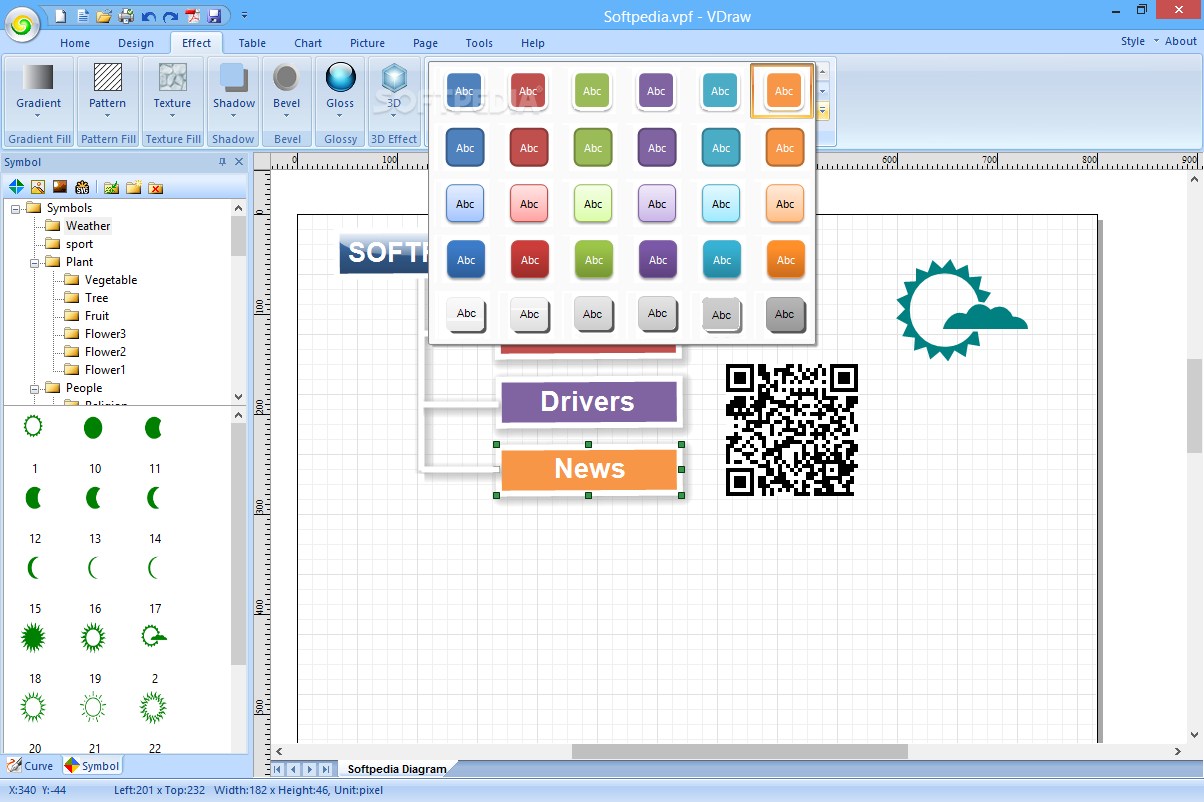Image resolution: width=1204 pixels, height=802 pixels.
Task: Open the Tools ribbon tab
Action: pos(479,43)
